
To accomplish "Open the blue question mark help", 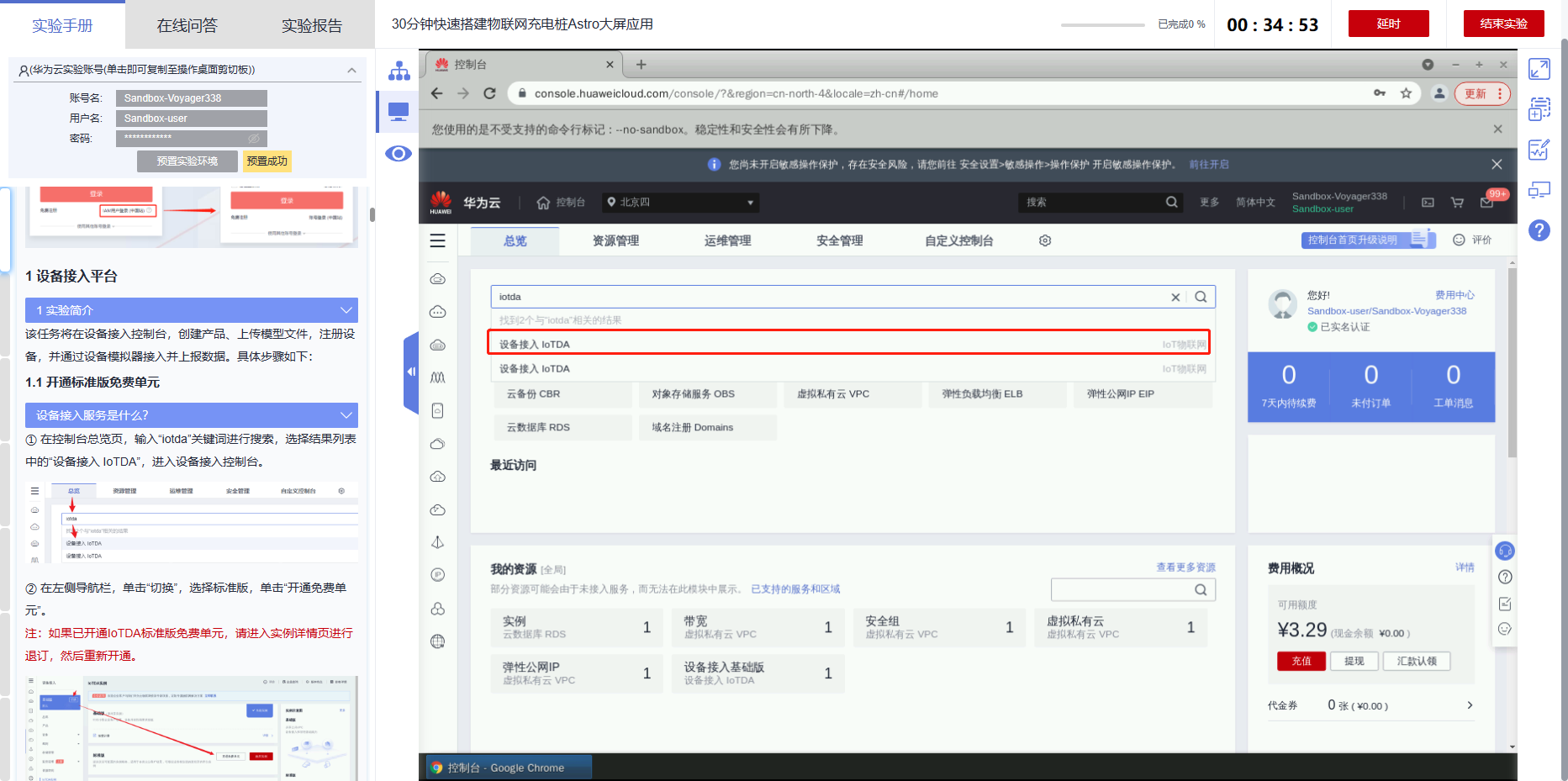I will pyautogui.click(x=1539, y=230).
